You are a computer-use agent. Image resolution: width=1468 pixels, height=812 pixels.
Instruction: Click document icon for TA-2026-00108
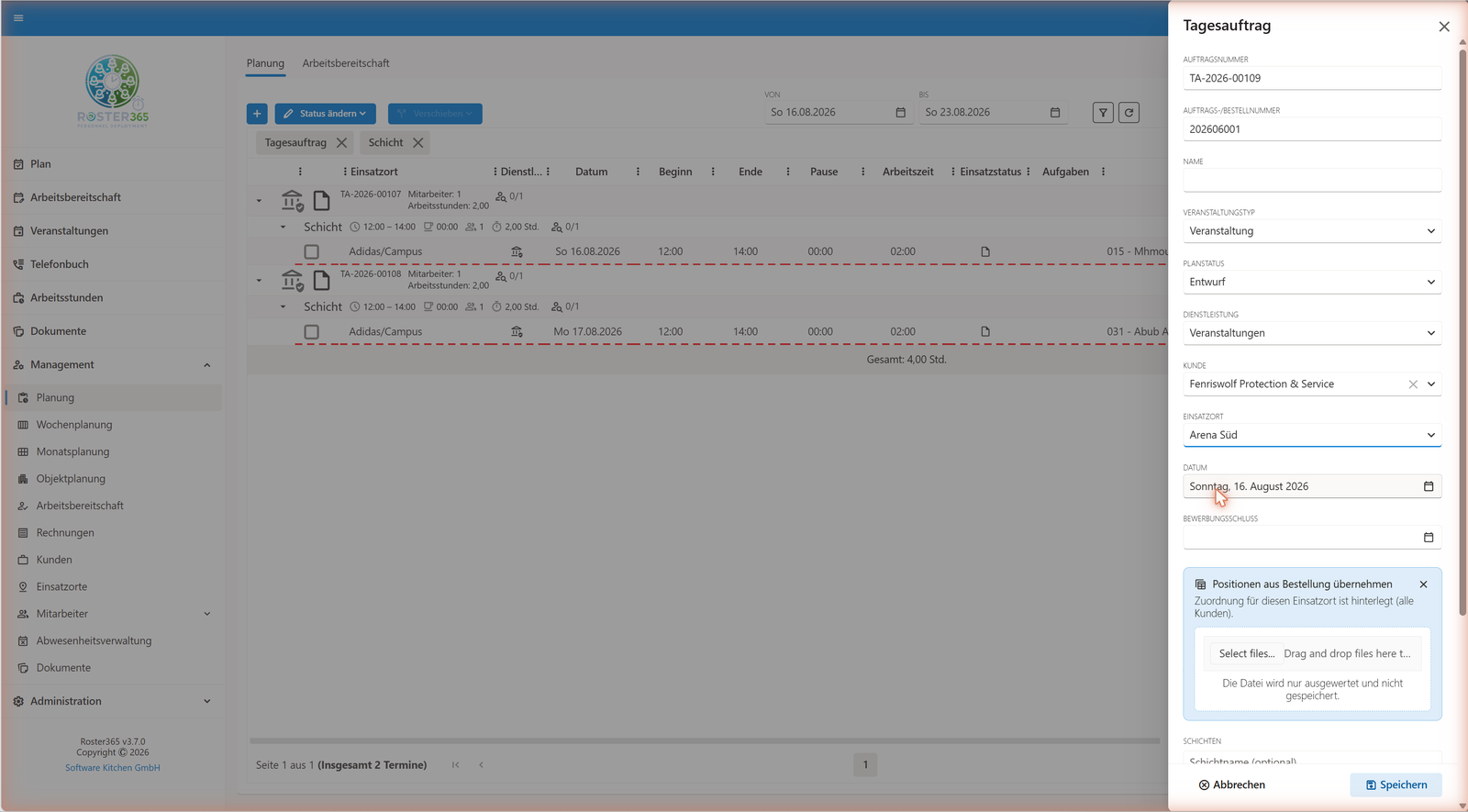(x=321, y=280)
